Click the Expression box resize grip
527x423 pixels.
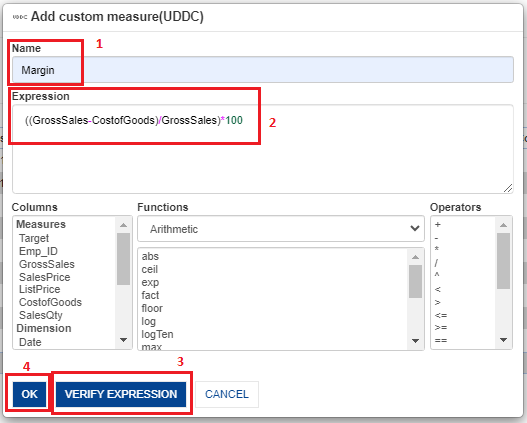[508, 188]
